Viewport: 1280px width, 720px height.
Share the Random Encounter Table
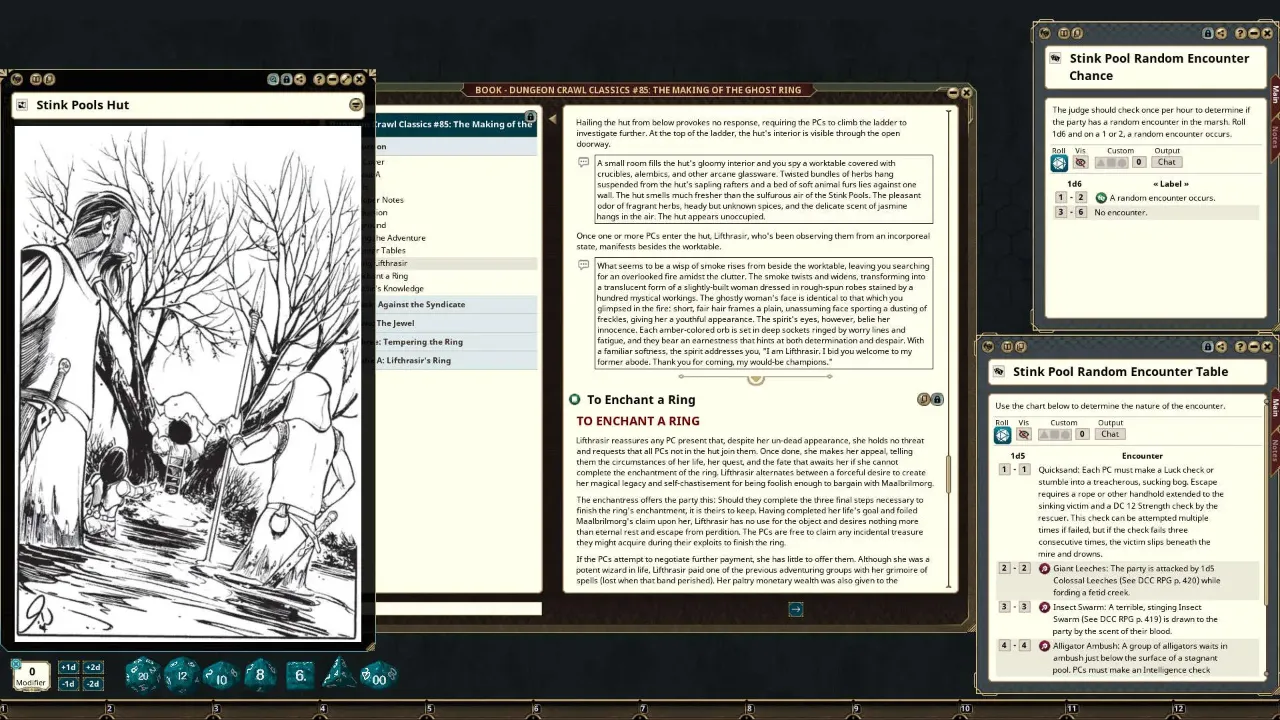tap(1221, 346)
